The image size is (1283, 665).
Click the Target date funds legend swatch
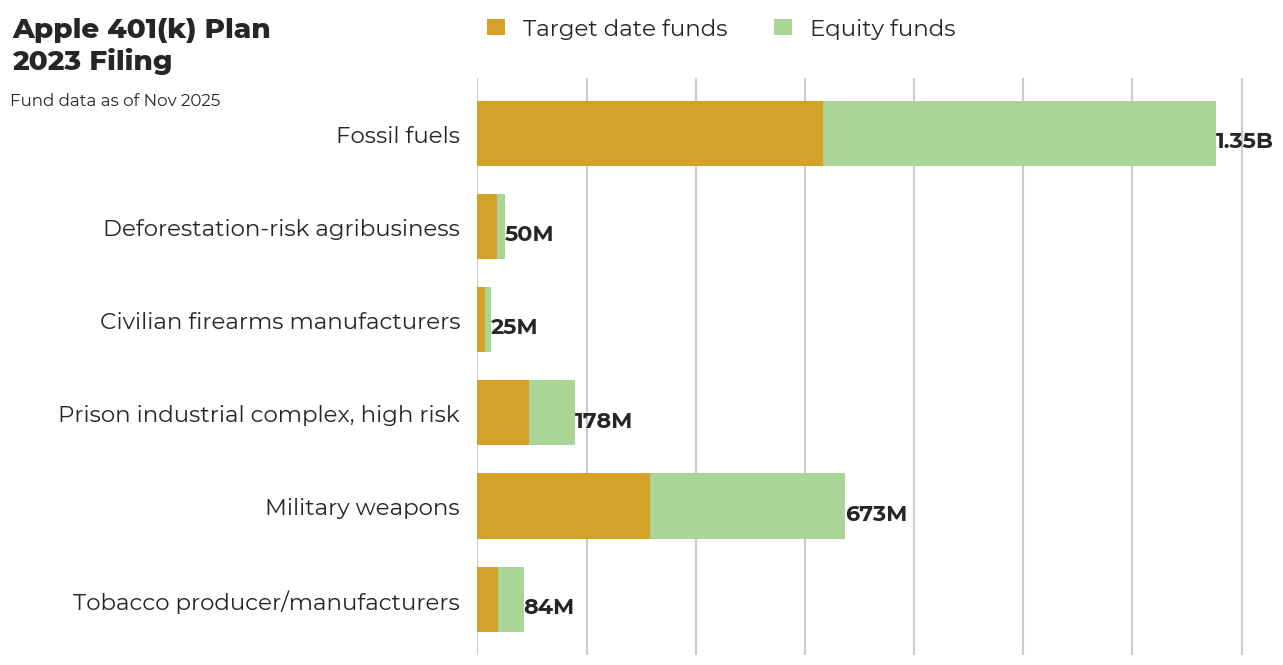497,28
